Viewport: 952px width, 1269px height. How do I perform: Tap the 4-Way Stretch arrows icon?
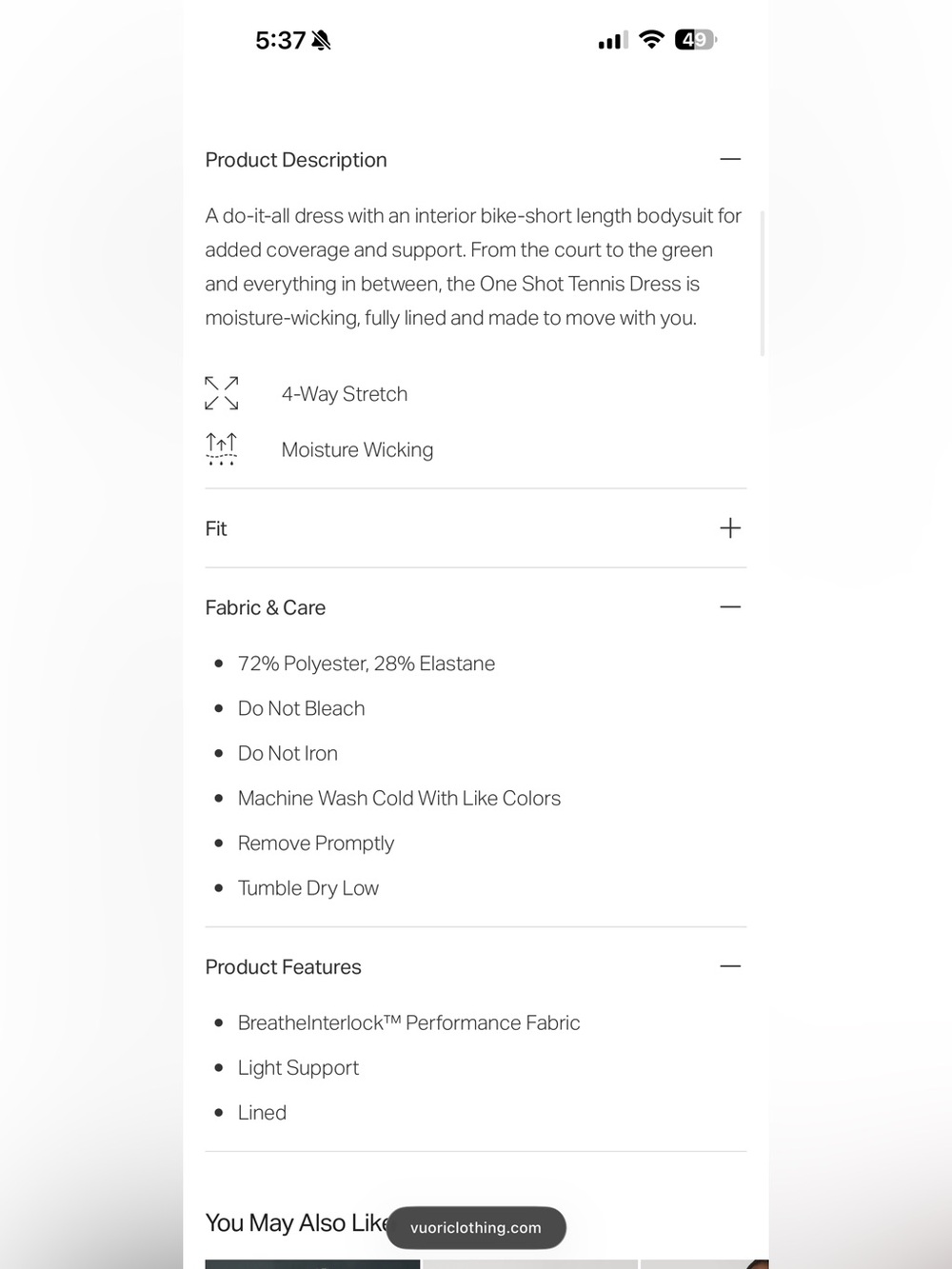coord(222,393)
